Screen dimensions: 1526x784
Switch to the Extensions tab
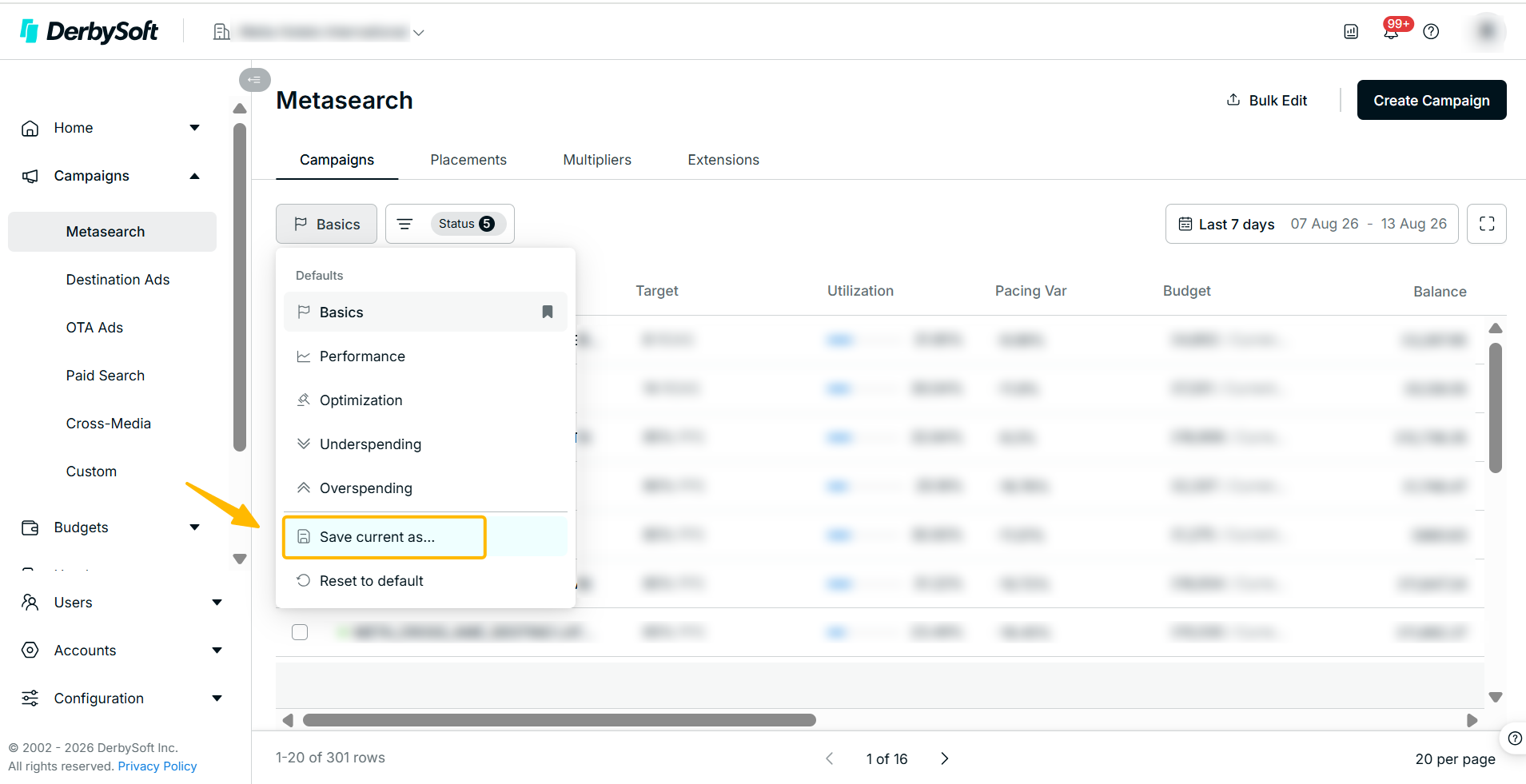point(723,160)
